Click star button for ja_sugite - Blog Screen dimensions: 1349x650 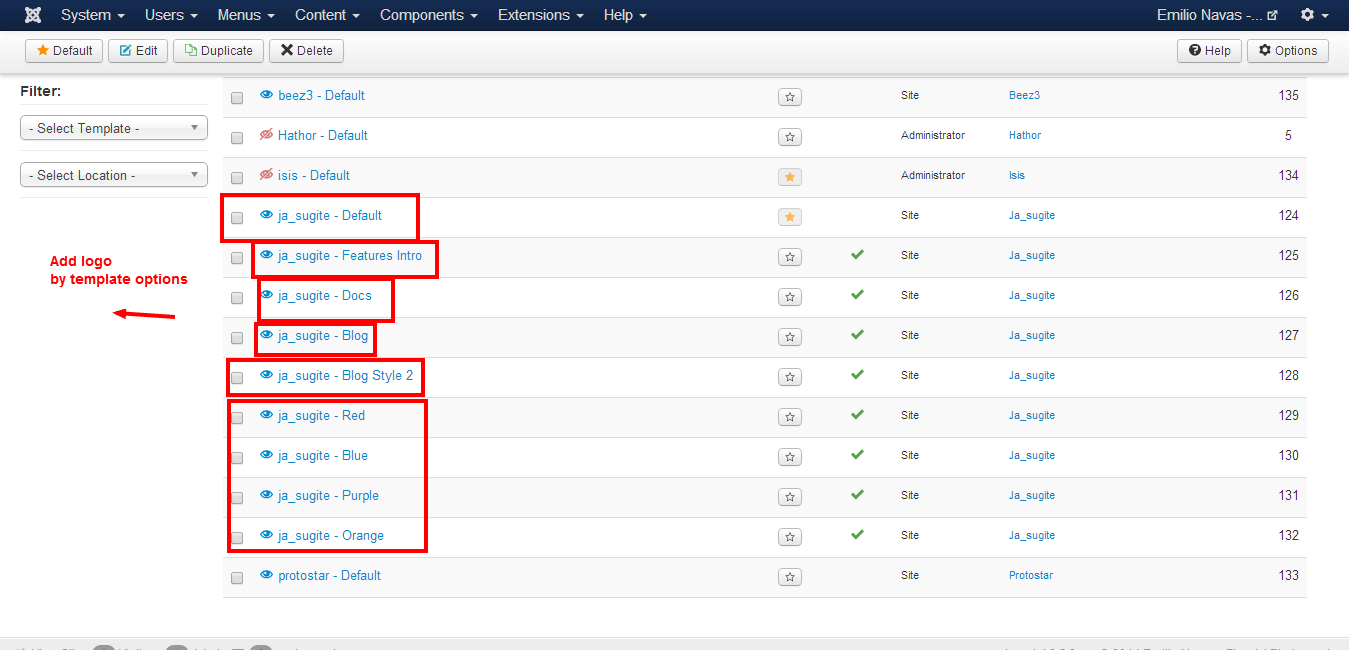point(790,337)
